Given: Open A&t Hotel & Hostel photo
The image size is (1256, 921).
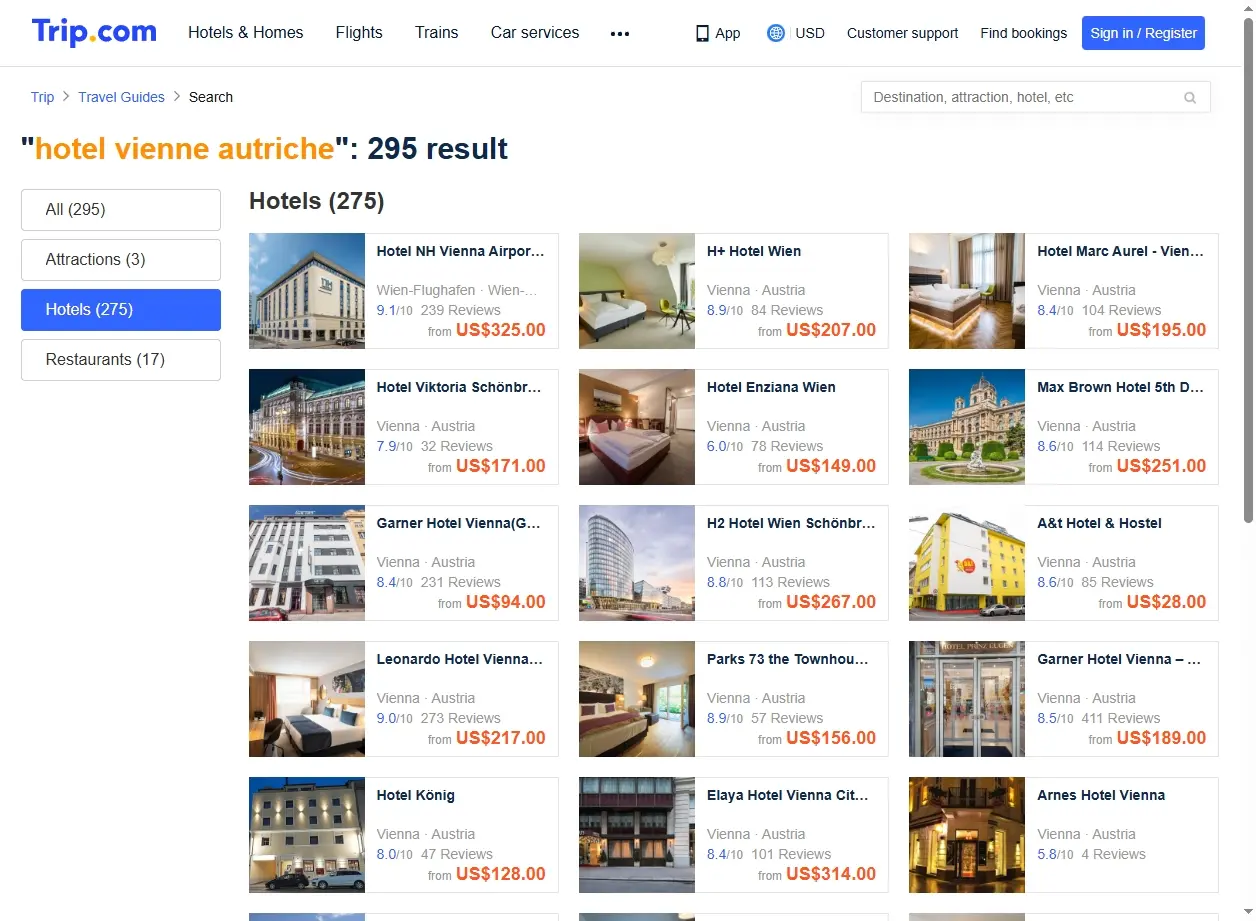Looking at the screenshot, I should tap(967, 563).
